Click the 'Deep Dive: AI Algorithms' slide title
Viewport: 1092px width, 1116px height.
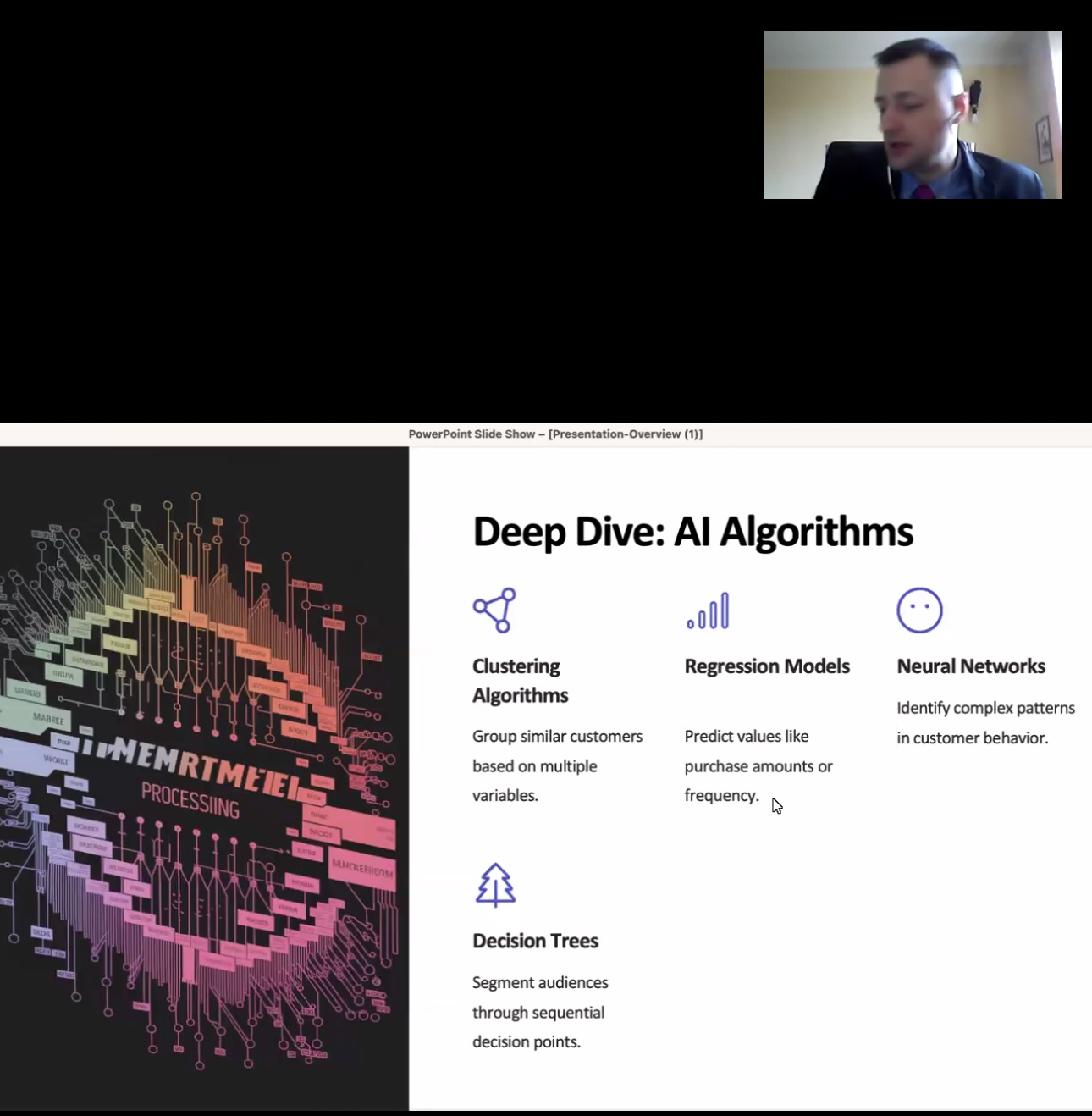point(692,532)
